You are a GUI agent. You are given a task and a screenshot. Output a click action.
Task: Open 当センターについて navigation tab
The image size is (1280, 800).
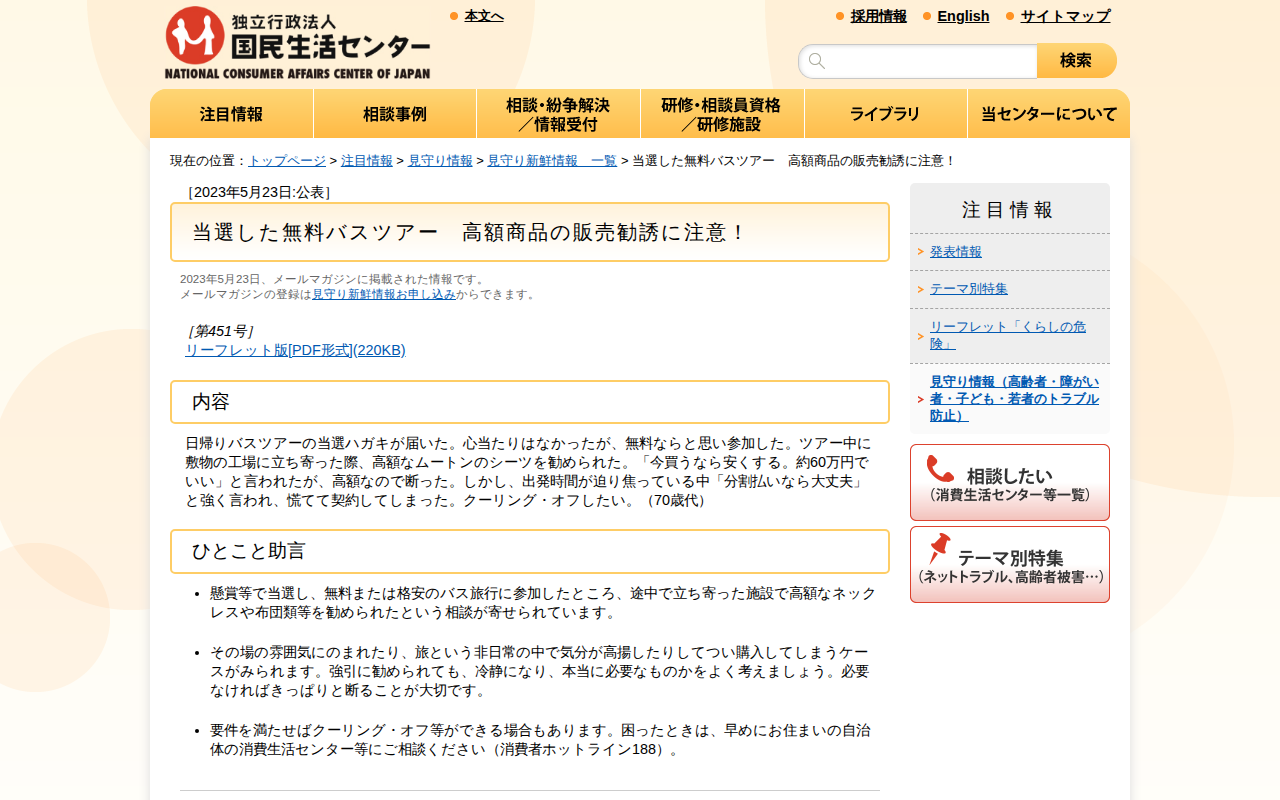pos(1049,114)
